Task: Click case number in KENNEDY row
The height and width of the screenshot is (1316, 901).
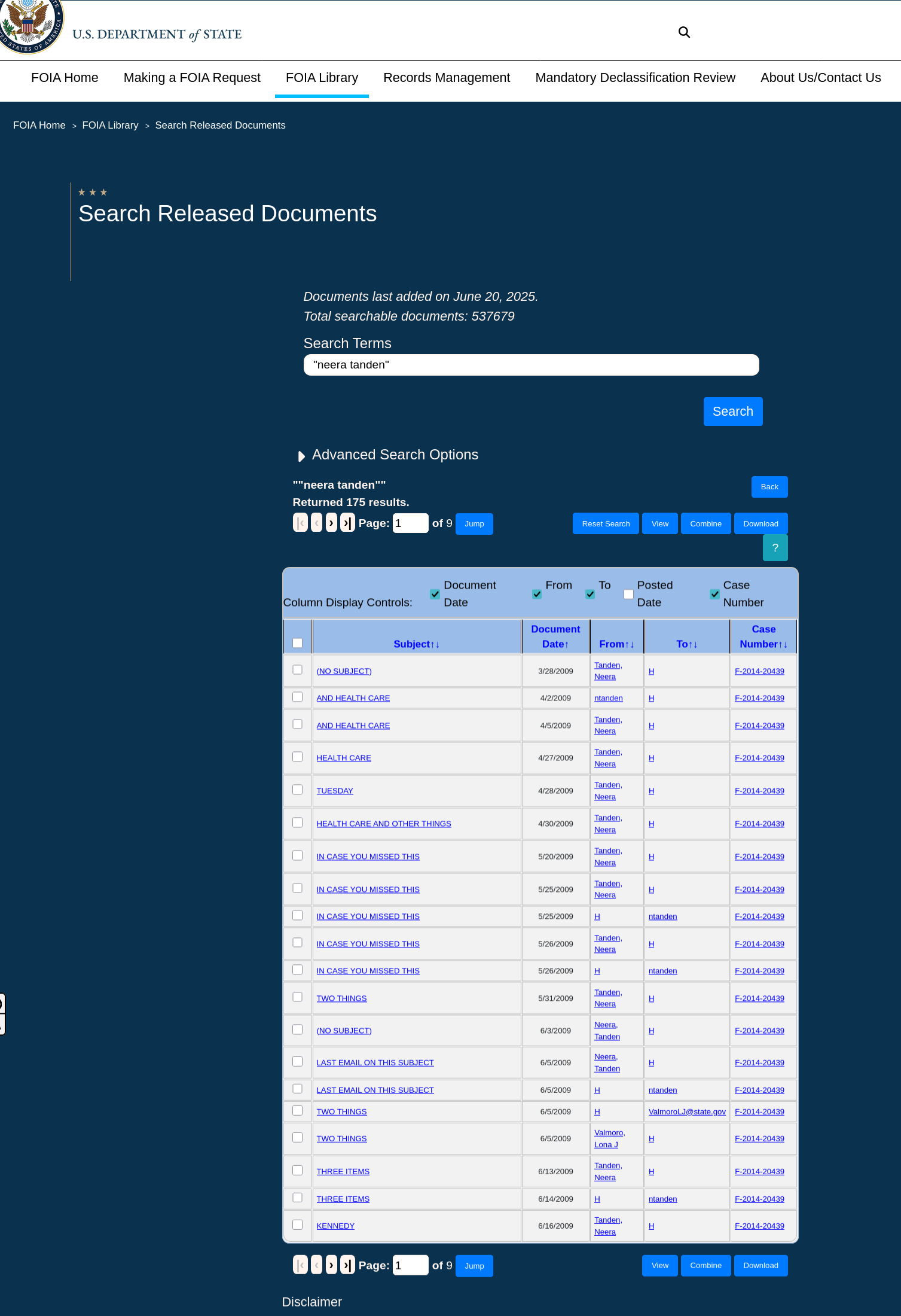Action: click(759, 1226)
